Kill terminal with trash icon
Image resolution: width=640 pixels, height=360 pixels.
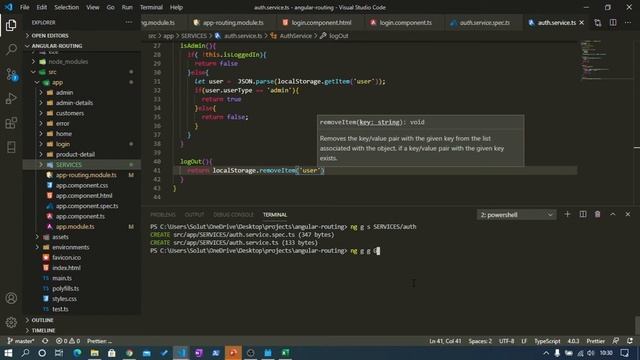point(598,214)
